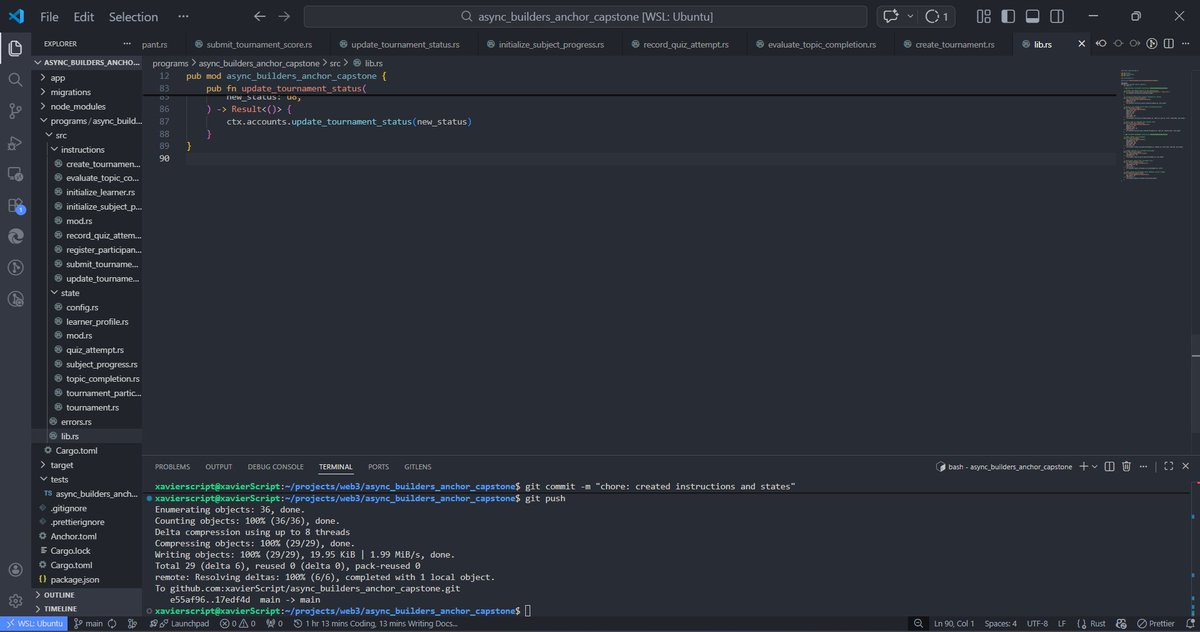Show the hidden menus via ellipsis
1200x632 pixels.
pos(182,17)
